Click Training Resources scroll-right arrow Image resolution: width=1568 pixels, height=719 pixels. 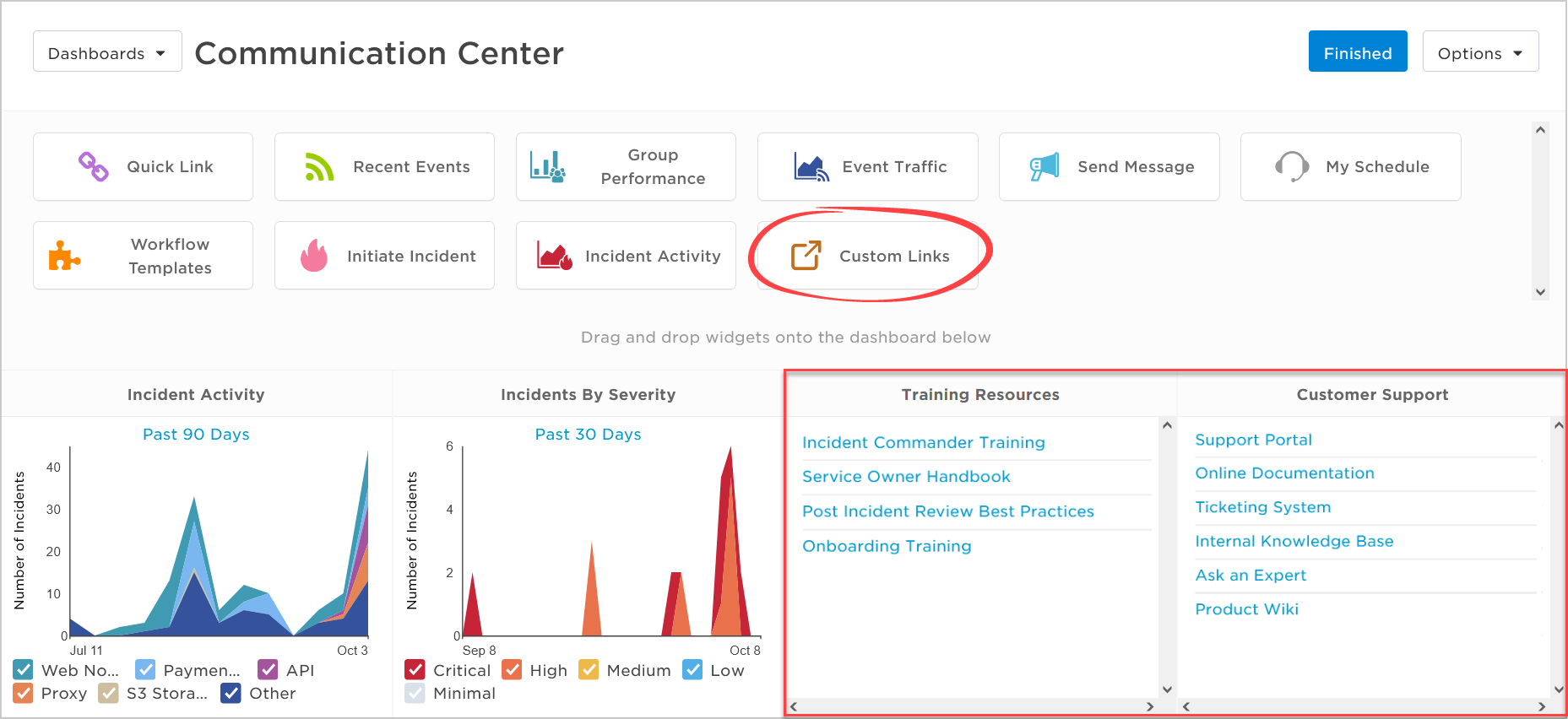(x=1149, y=706)
